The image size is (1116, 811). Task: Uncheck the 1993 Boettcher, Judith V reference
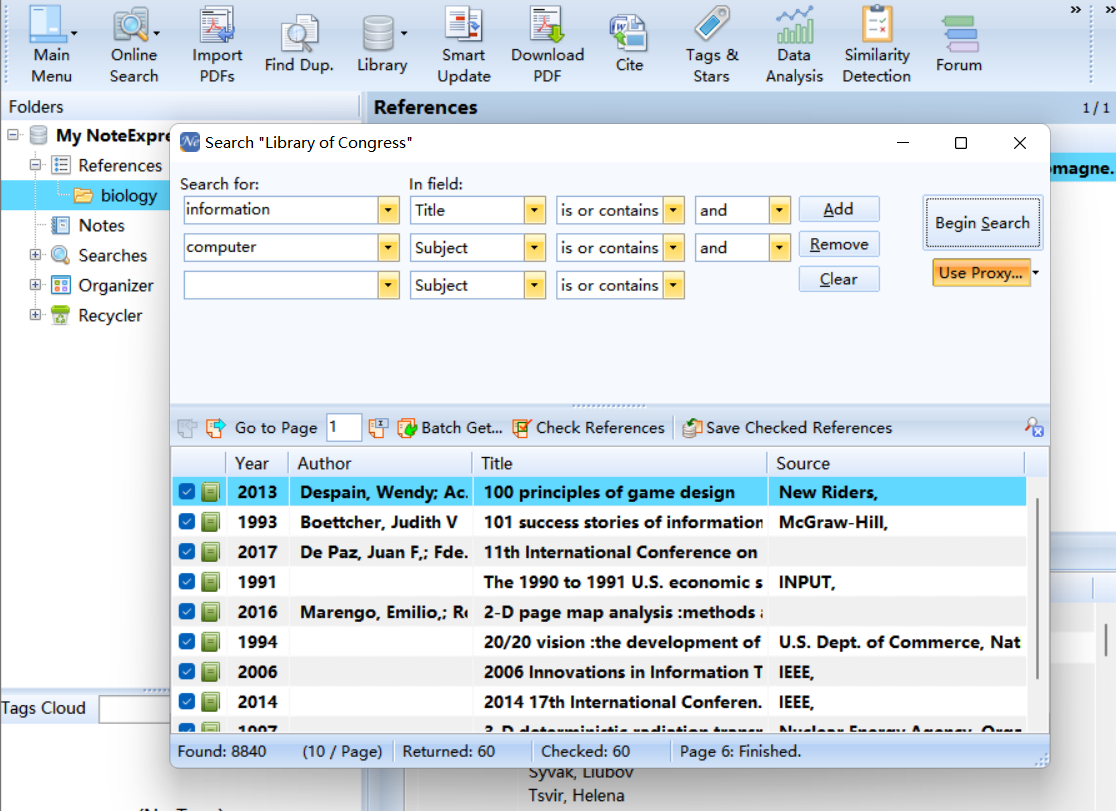[x=186, y=522]
